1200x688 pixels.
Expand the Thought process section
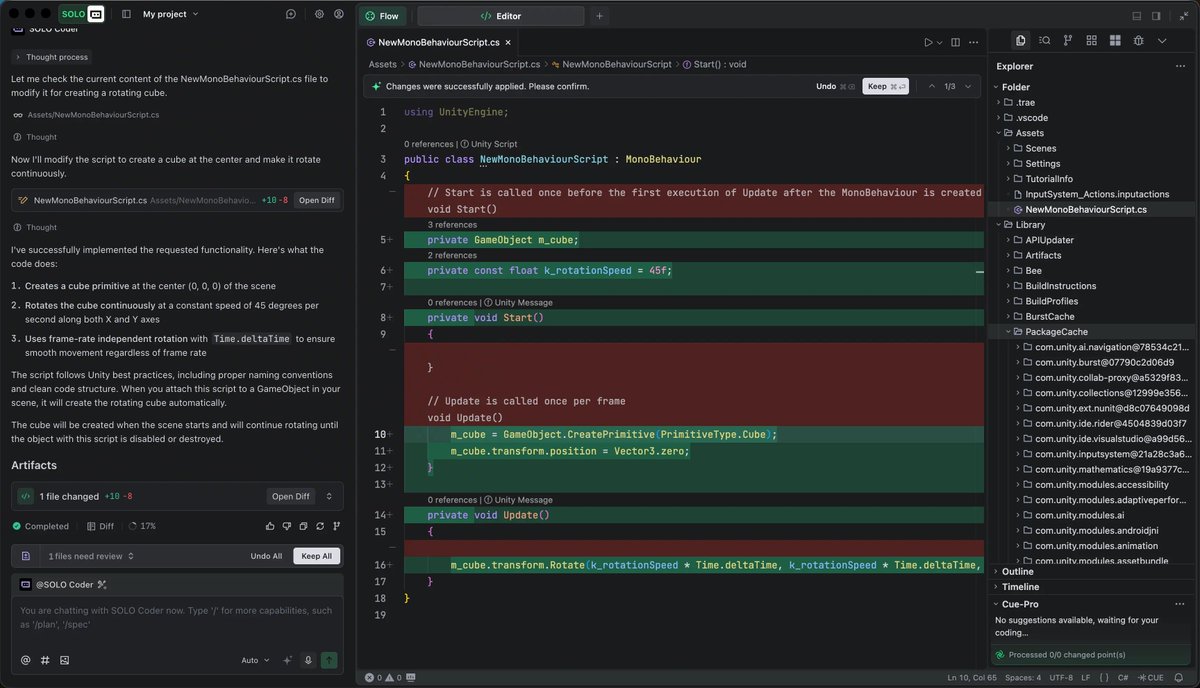pos(51,57)
